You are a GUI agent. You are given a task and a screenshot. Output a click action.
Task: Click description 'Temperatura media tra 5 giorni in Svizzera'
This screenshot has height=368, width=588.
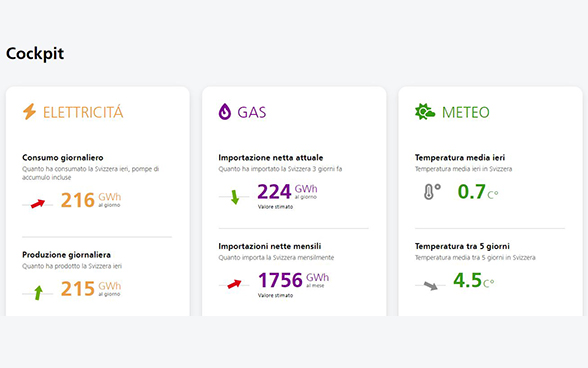click(x=475, y=257)
